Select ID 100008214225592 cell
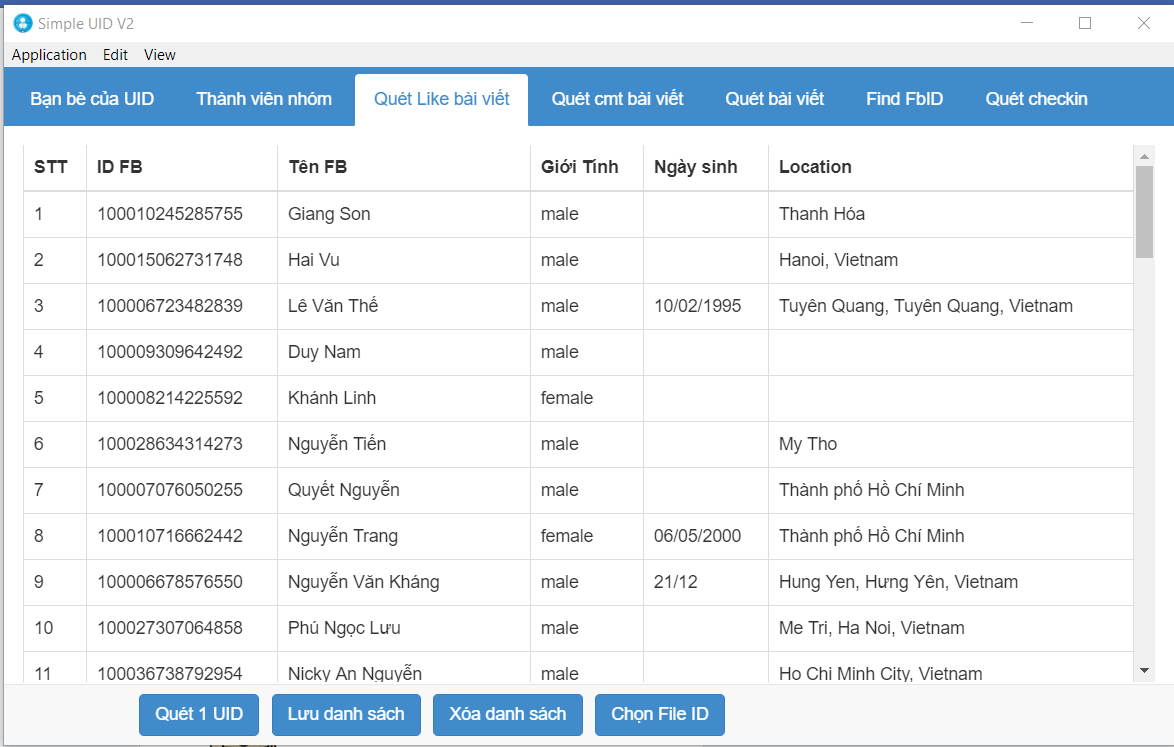The image size is (1174, 747). pos(182,399)
